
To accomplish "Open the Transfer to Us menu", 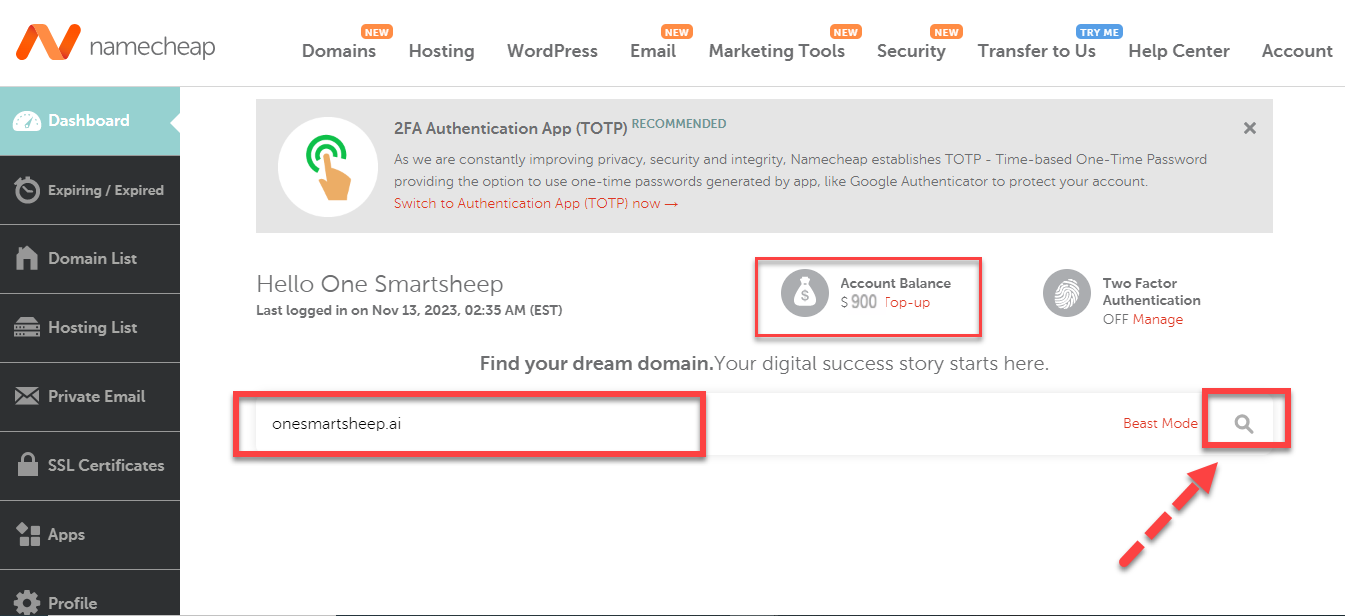I will (x=1037, y=51).
